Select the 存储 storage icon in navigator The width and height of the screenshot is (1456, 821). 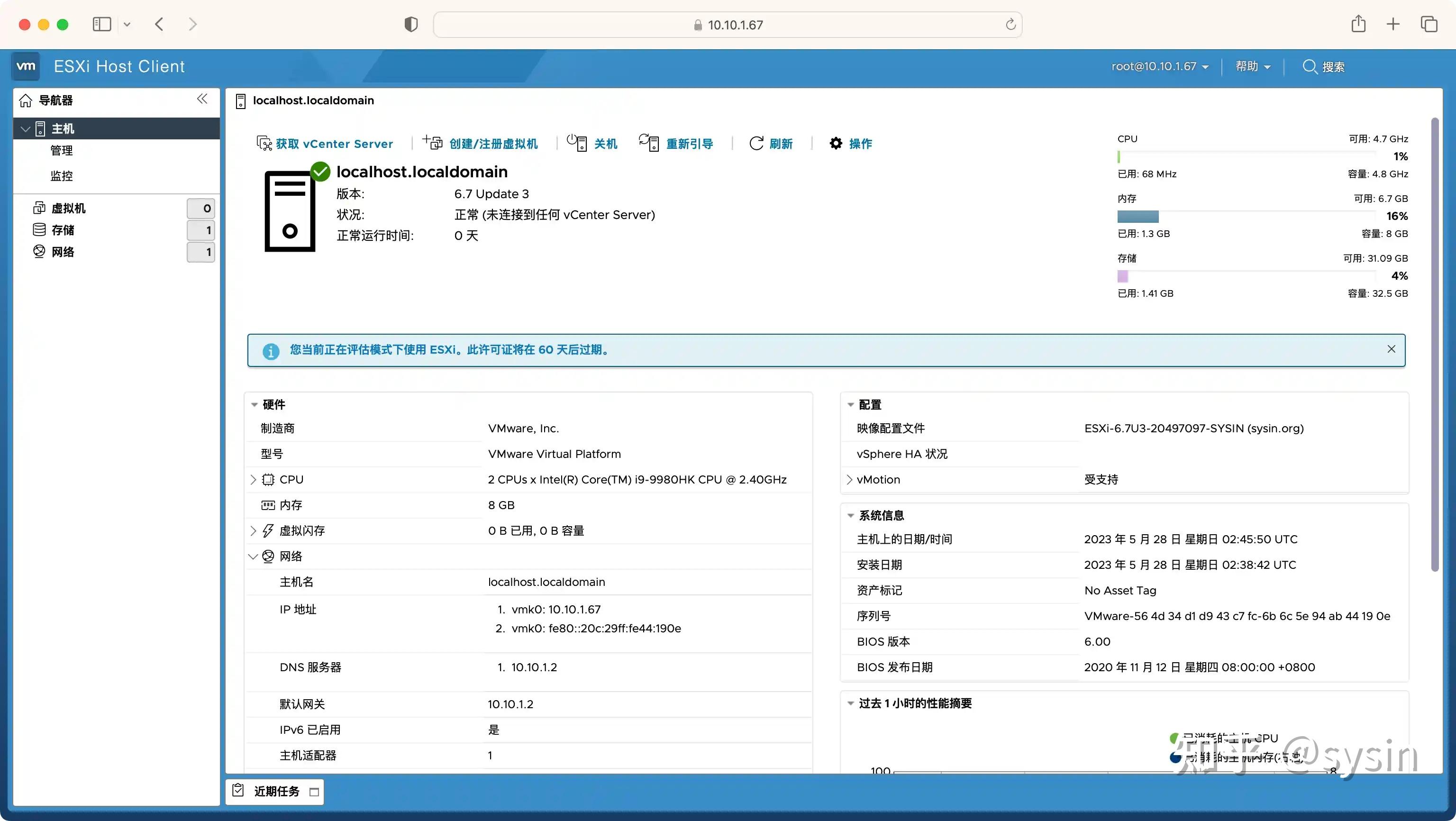(x=39, y=229)
